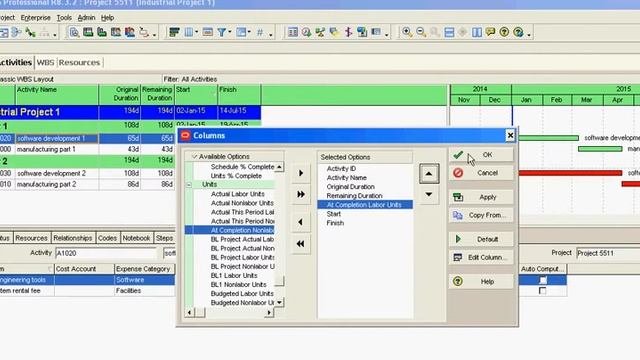Click green Gantt bar for software development

[549, 138]
